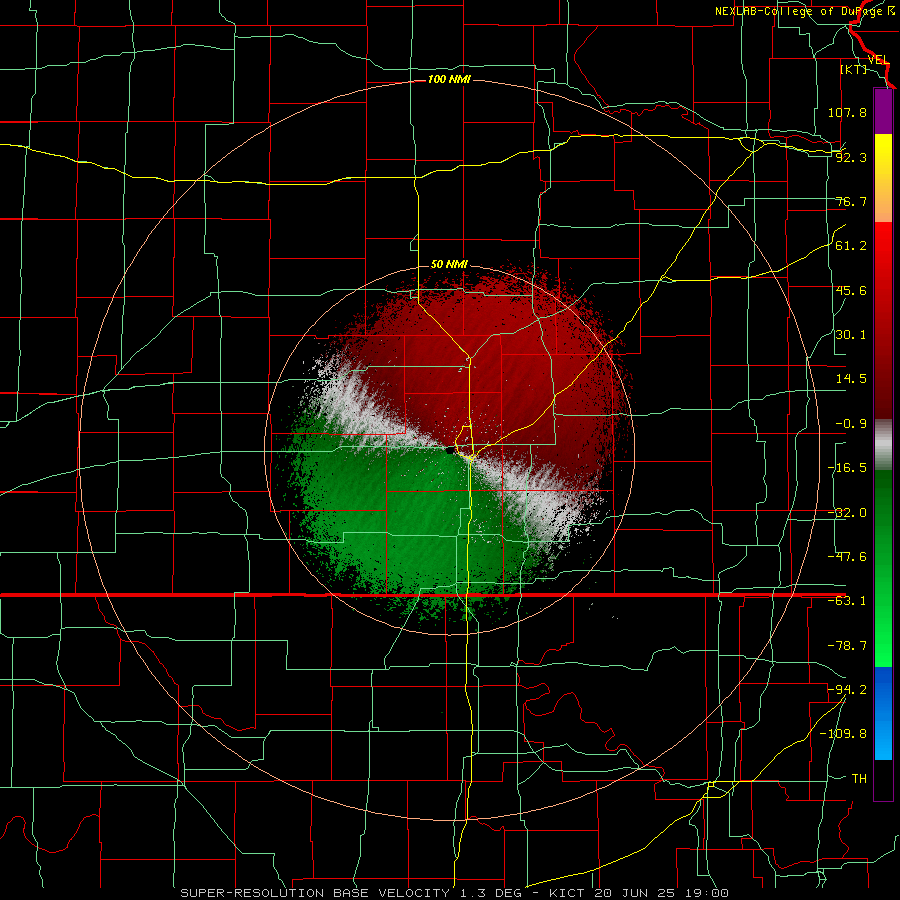This screenshot has width=900, height=900.
Task: Click the VEL legend title
Action: coord(878,60)
